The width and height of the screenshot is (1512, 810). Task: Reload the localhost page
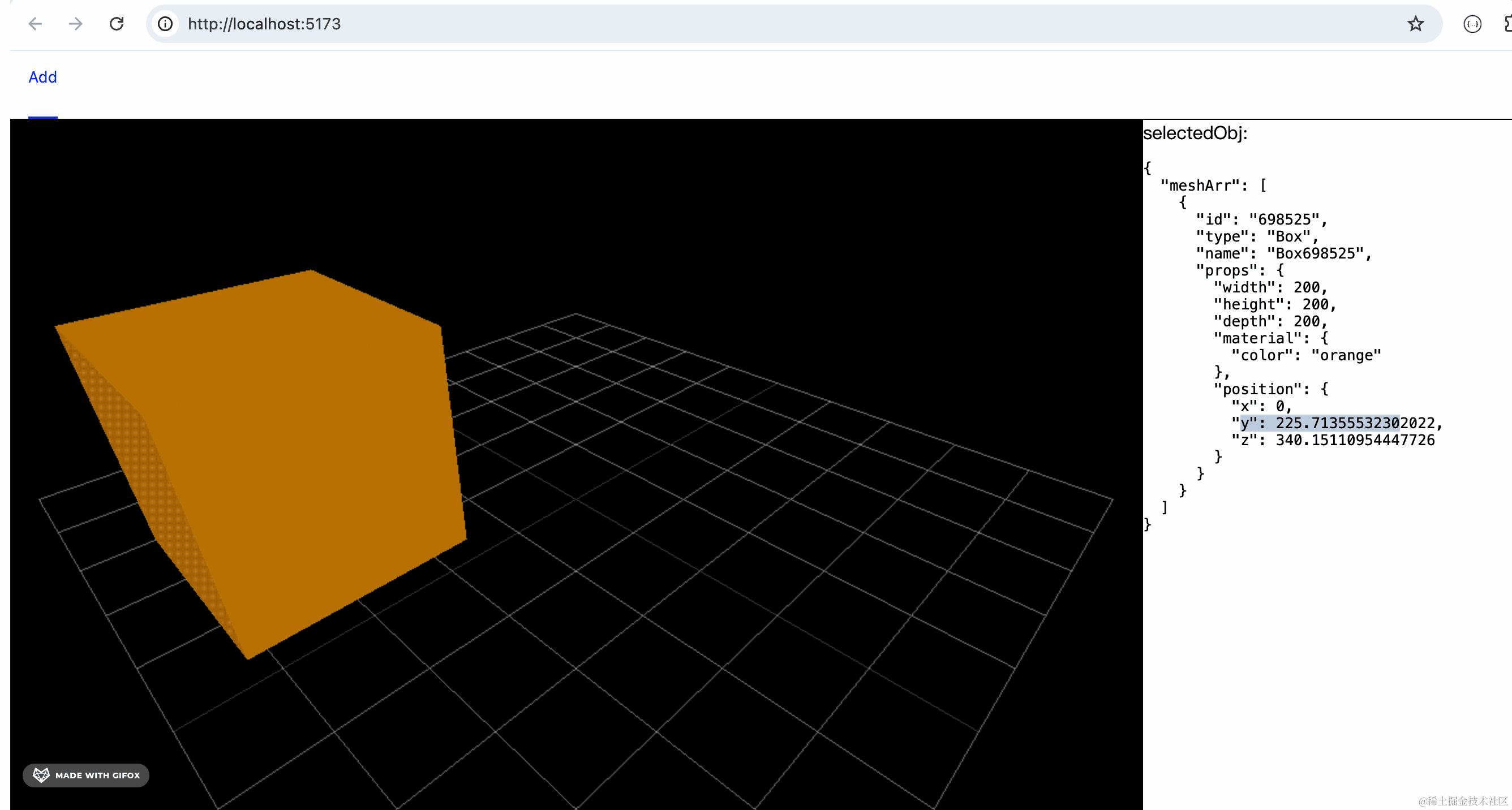pyautogui.click(x=116, y=23)
